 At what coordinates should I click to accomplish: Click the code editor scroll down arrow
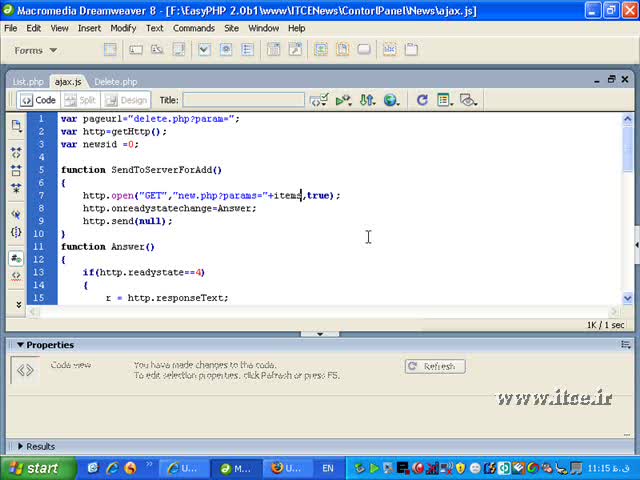pyautogui.click(x=628, y=298)
